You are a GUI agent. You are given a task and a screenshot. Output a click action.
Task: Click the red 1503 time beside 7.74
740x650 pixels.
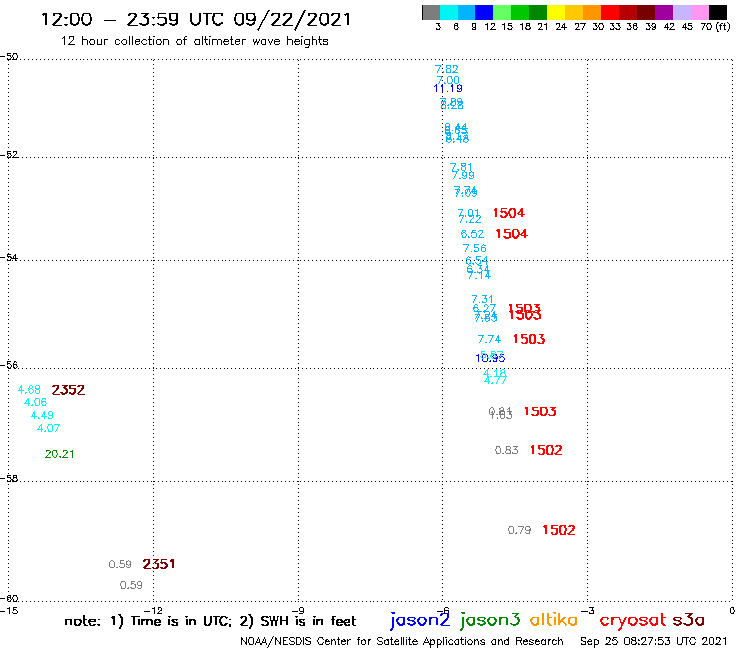[529, 339]
